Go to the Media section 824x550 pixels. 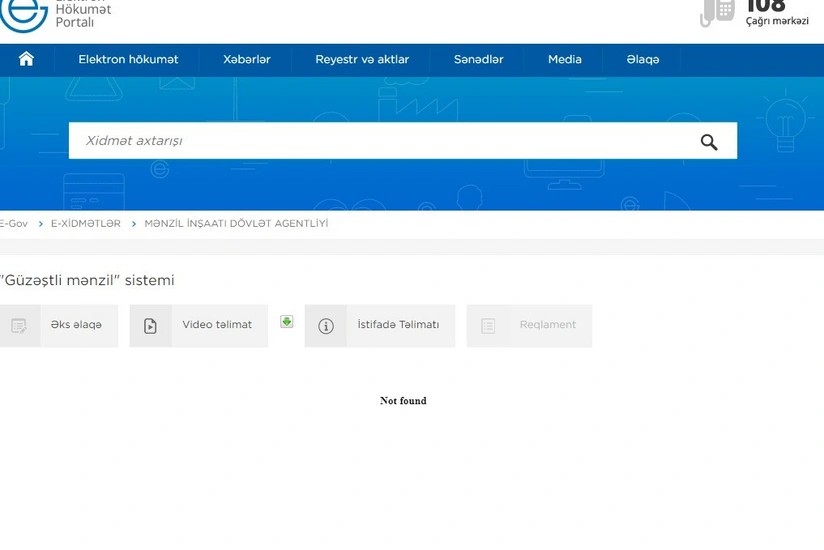pyautogui.click(x=564, y=60)
